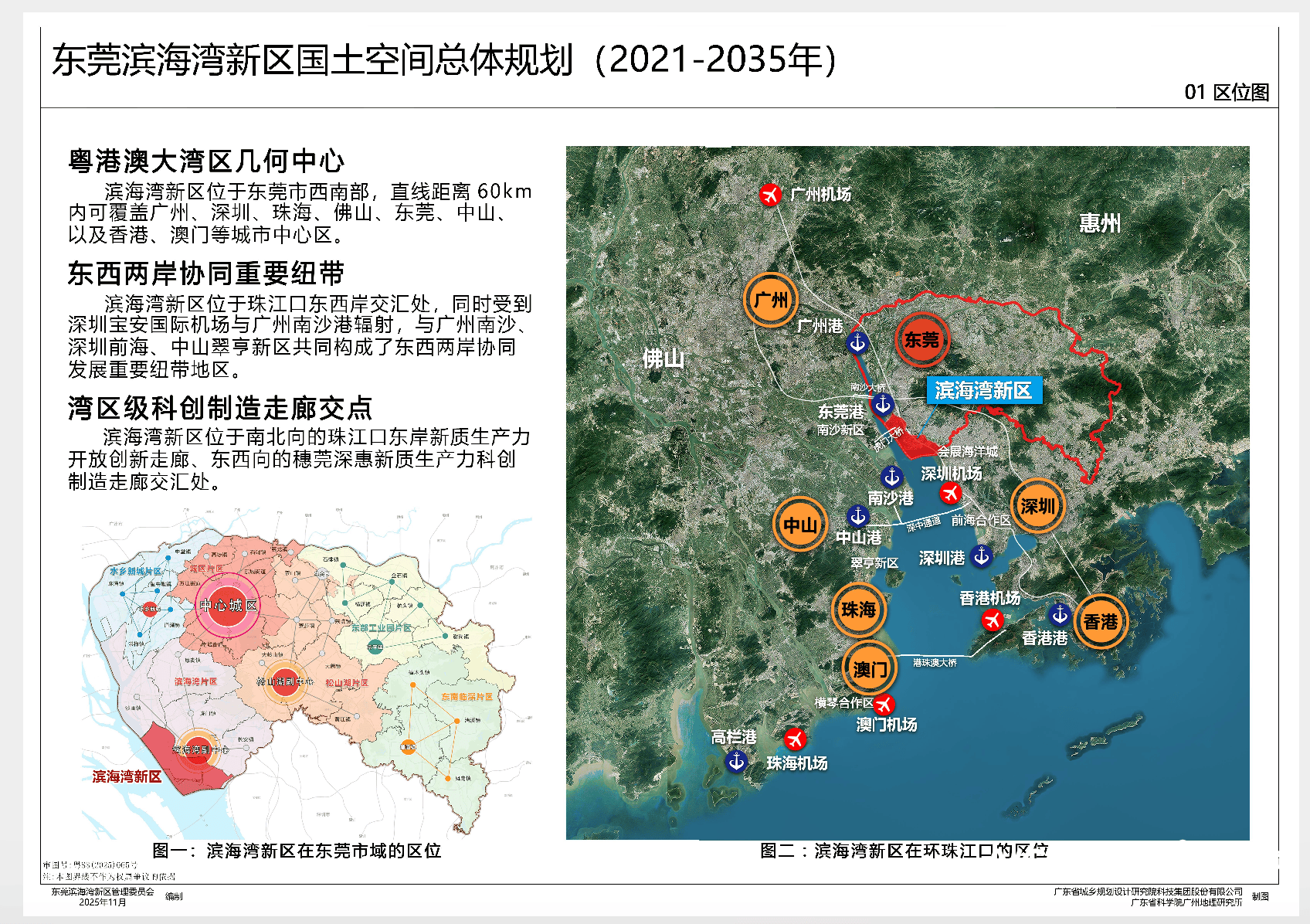Screen dimensions: 1310x924
Task: Click the 东莞港 anchor icon
Action: pyautogui.click(x=883, y=402)
